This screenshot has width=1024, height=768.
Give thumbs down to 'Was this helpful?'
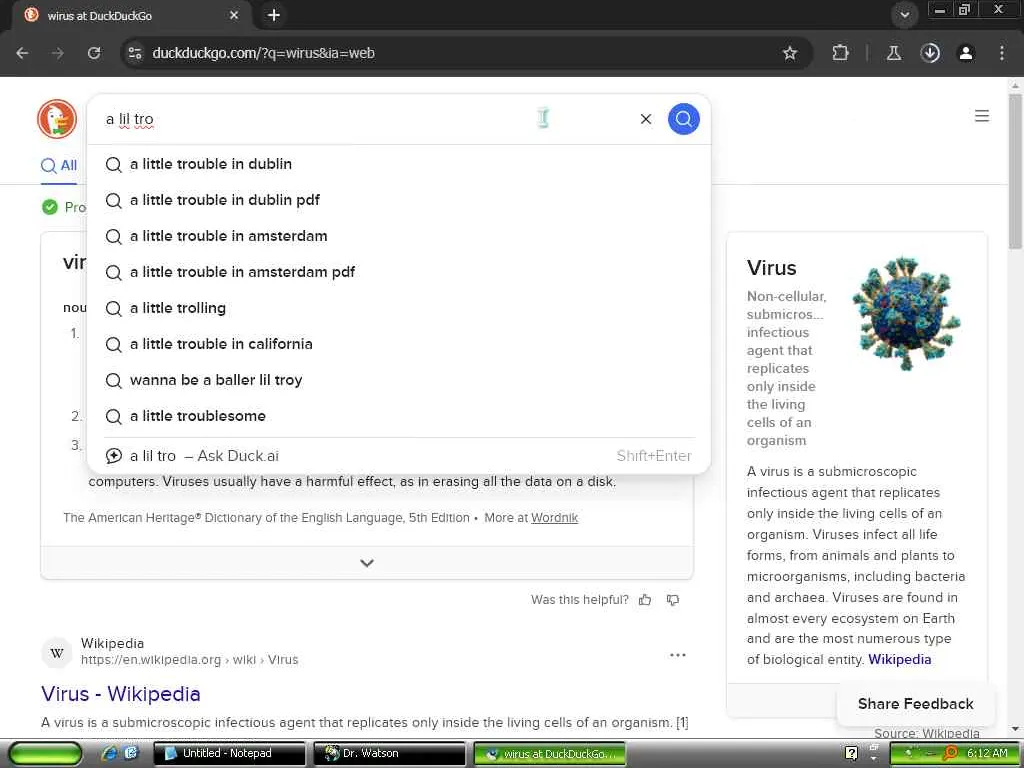tap(673, 600)
